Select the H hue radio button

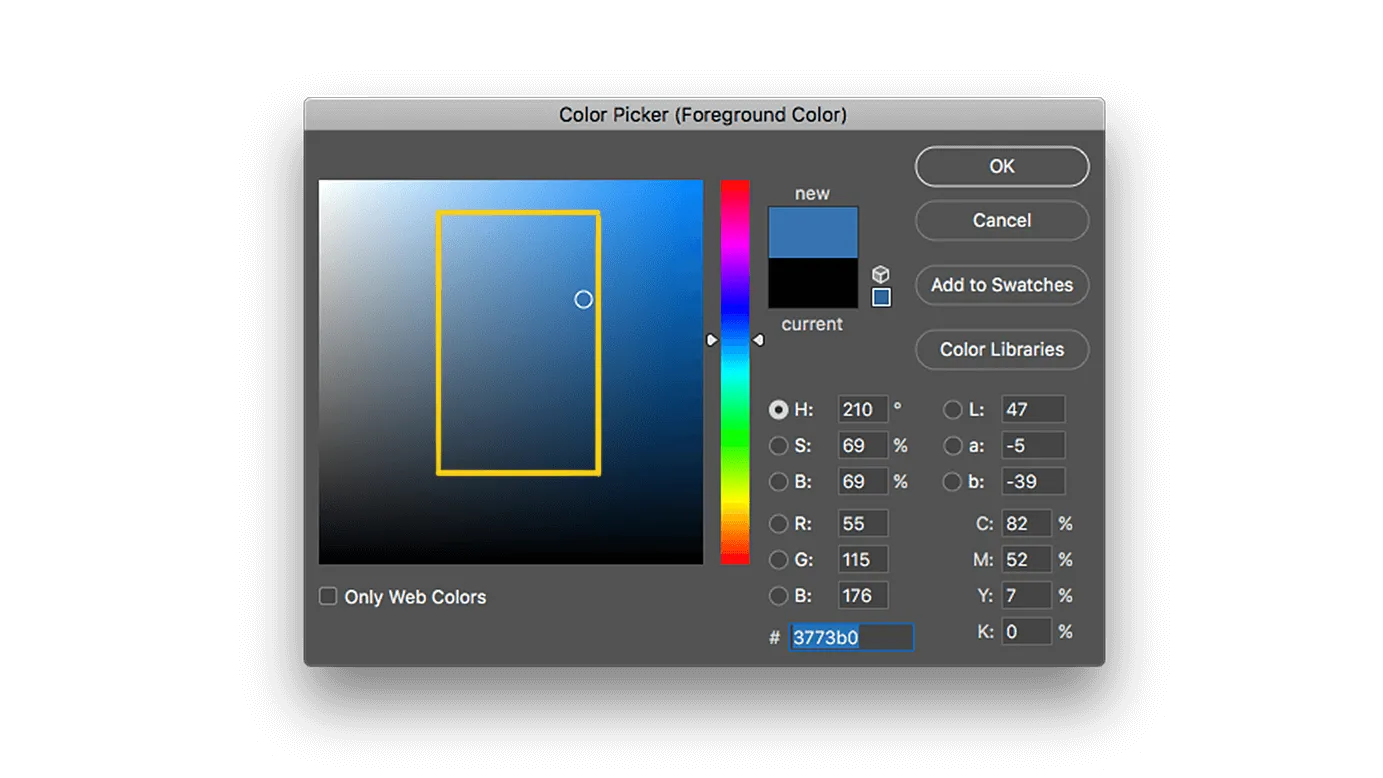click(779, 409)
